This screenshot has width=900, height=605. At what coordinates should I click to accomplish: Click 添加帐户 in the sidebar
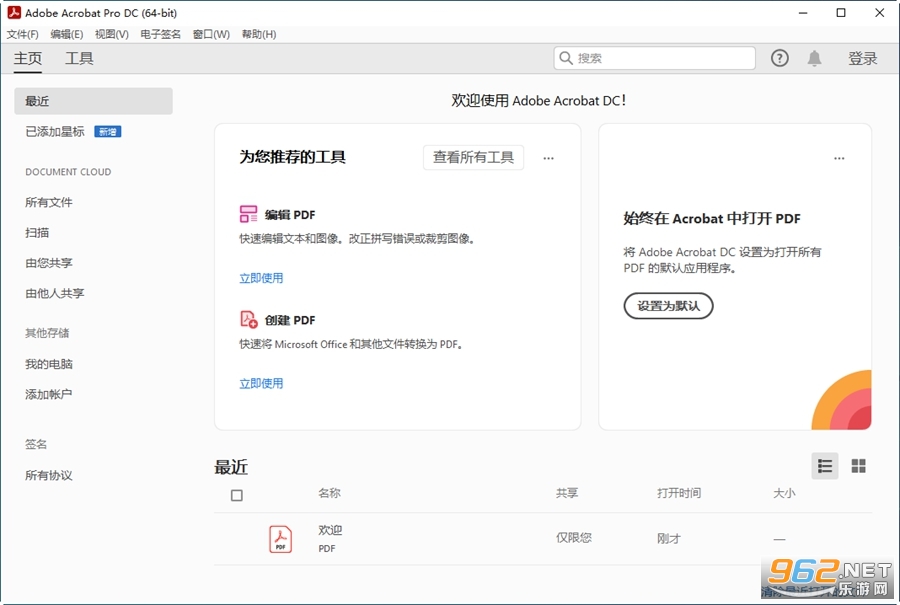(49, 394)
